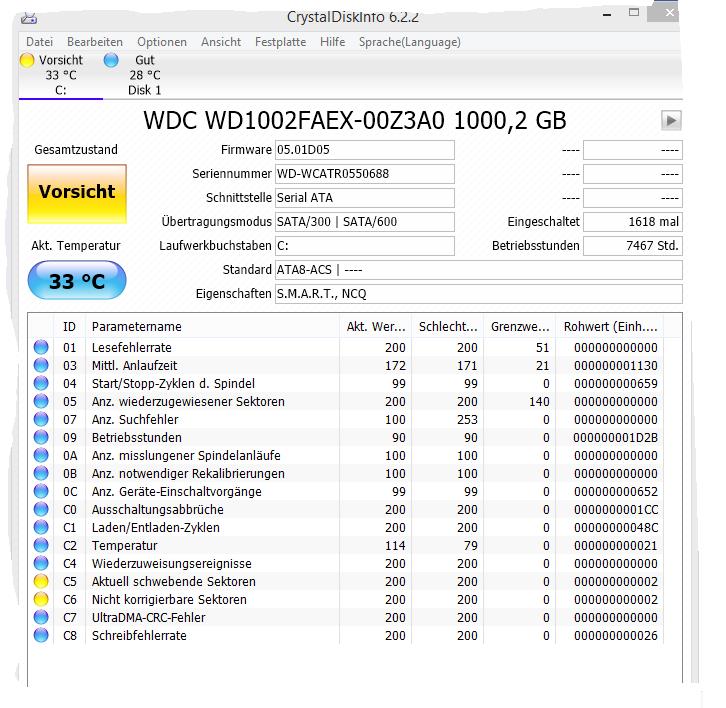Close the CrystalDiskInfo window
726x708 pixels.
tap(669, 13)
